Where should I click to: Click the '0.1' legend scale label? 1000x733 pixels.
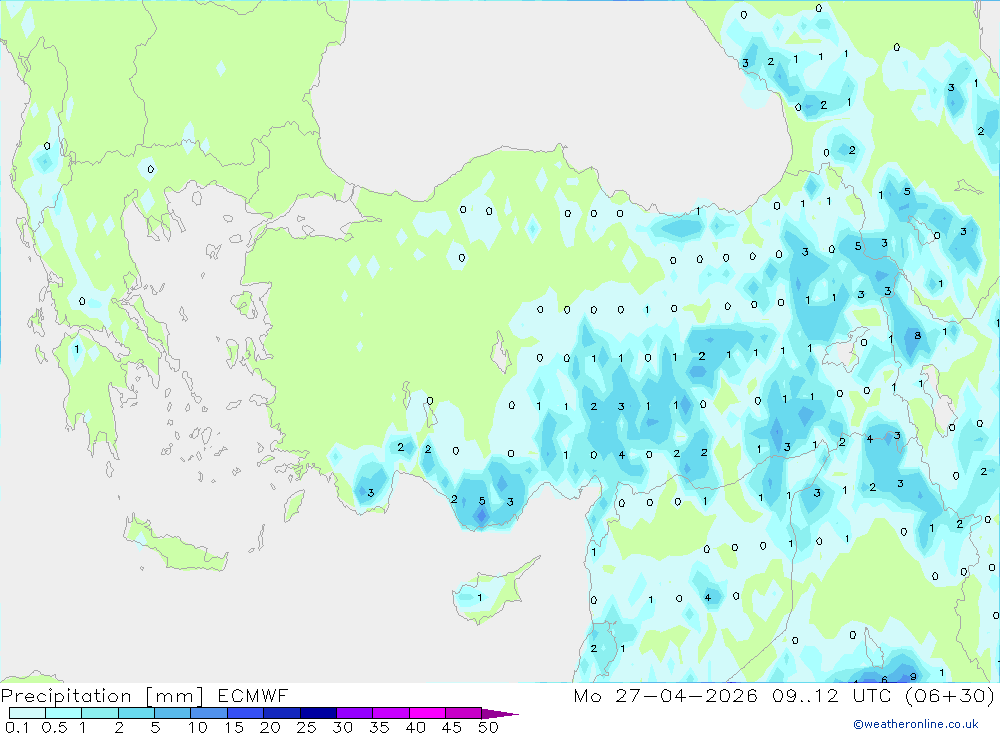[17, 727]
